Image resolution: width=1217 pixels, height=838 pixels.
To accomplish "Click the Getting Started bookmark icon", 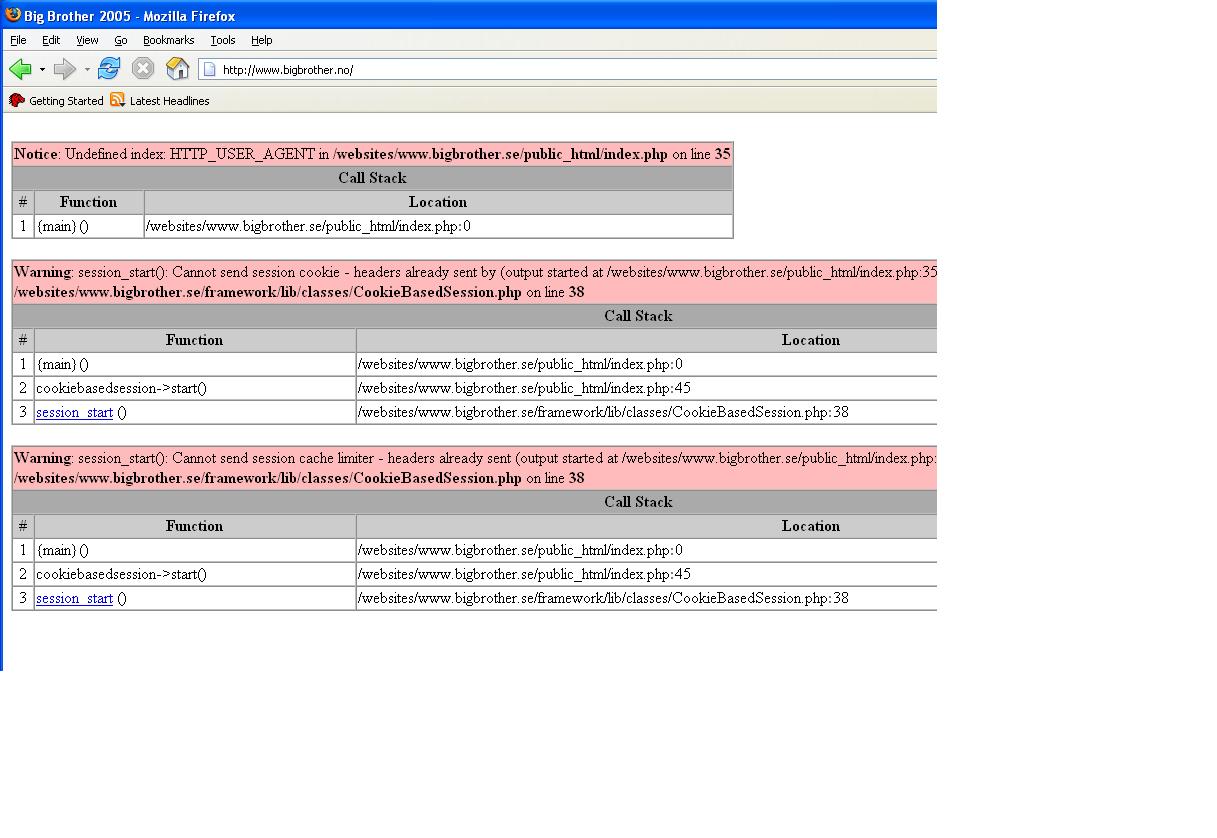I will (16, 100).
